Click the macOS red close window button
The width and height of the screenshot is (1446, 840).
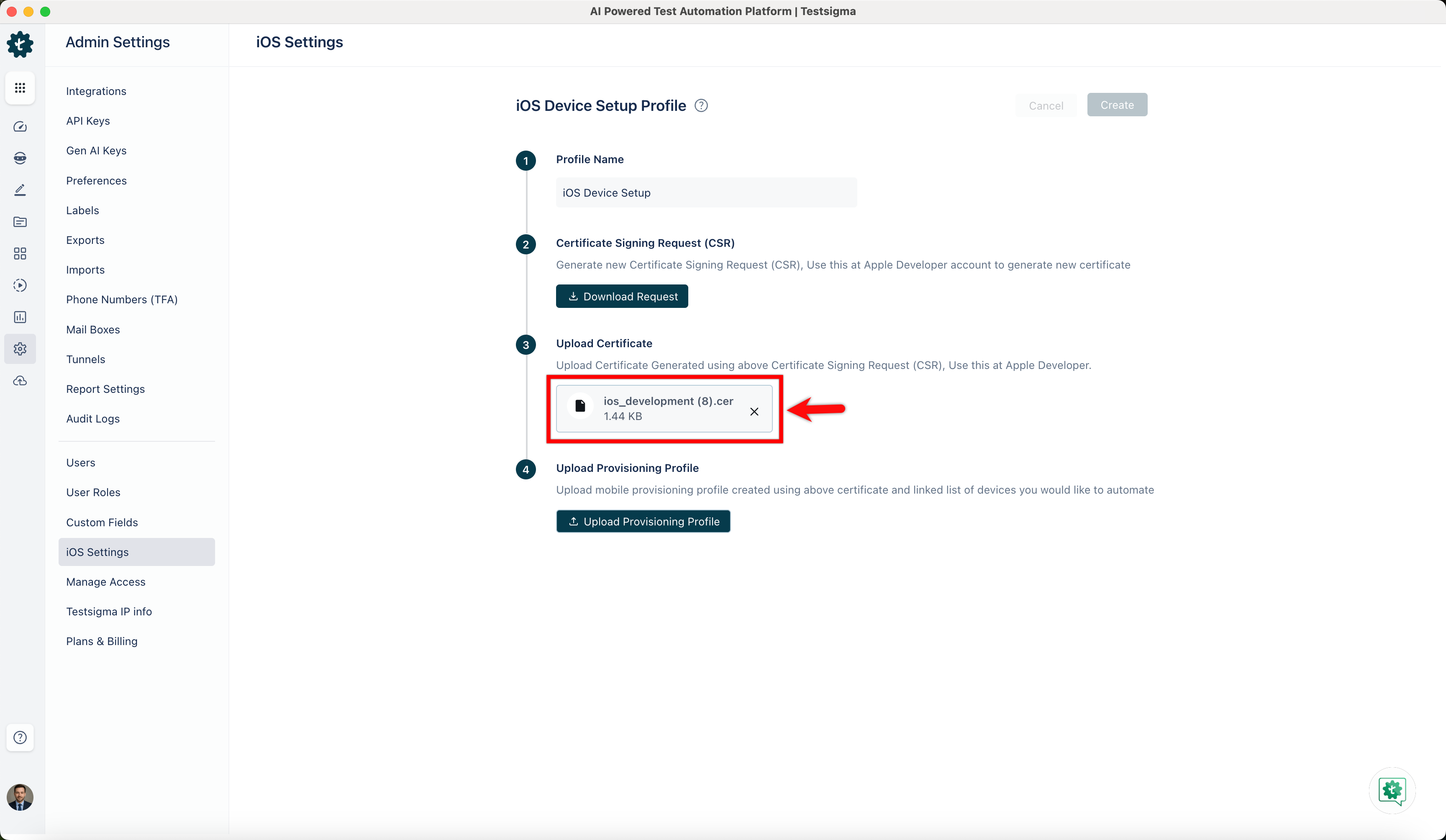[11, 11]
